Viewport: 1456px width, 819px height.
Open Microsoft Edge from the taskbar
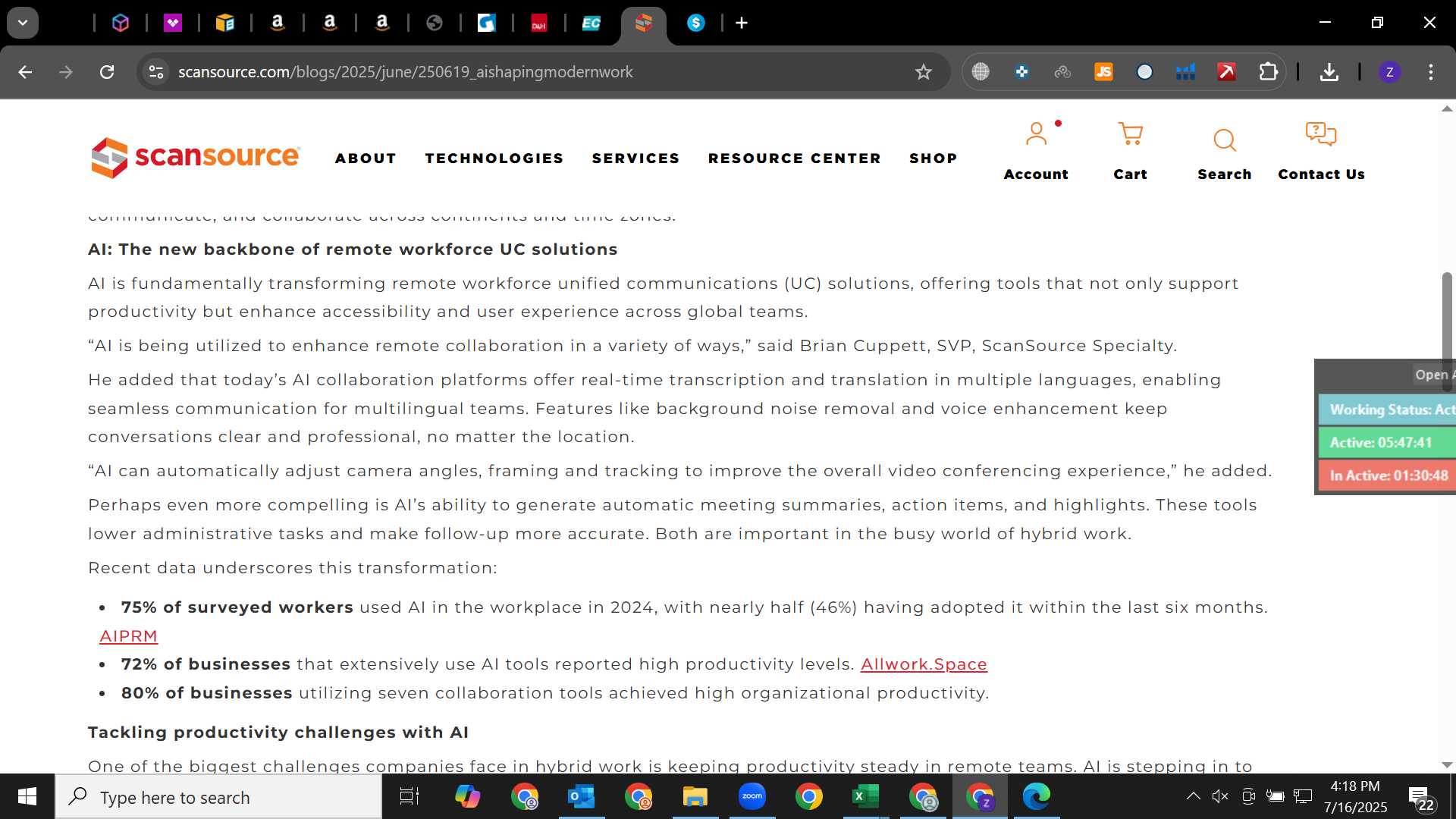coord(1036,796)
